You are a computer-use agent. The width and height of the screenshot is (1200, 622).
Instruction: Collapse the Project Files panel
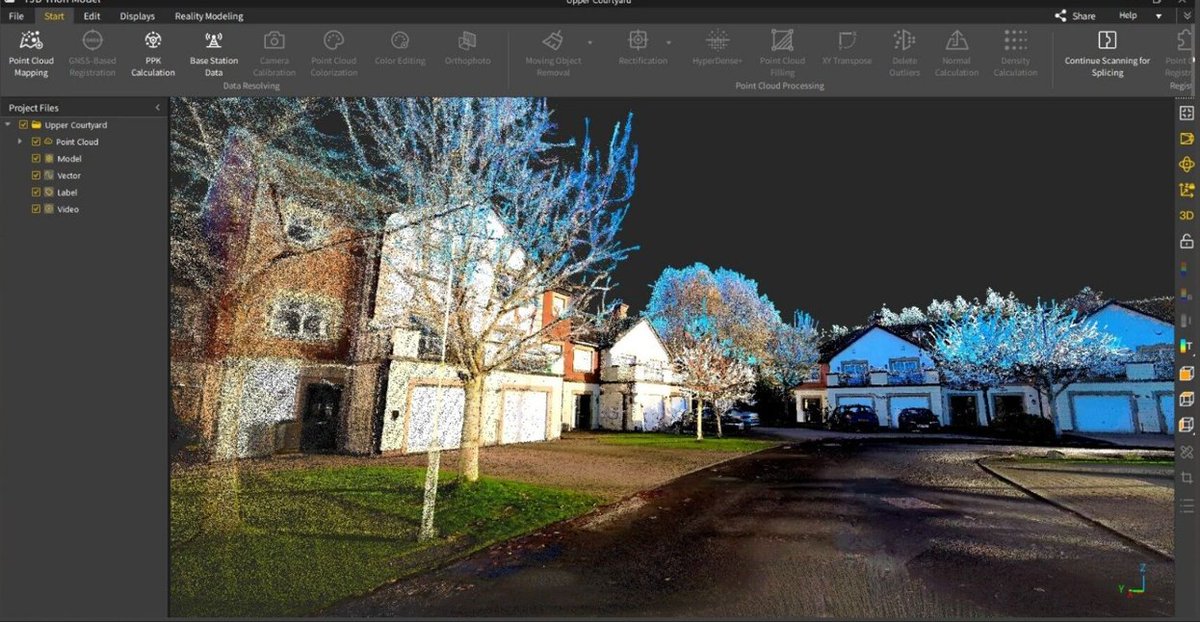(x=157, y=108)
